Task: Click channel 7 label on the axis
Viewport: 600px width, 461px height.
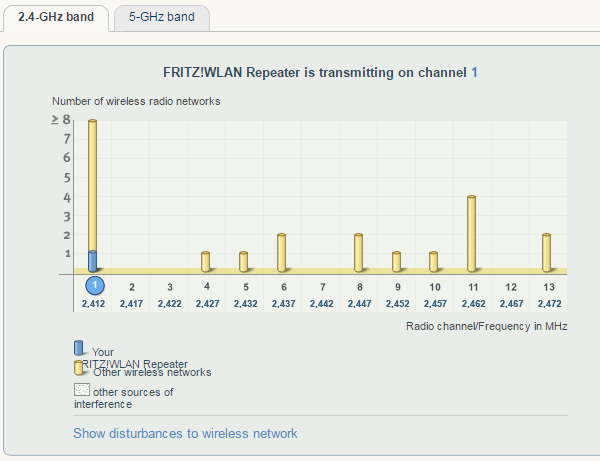Action: [x=320, y=287]
